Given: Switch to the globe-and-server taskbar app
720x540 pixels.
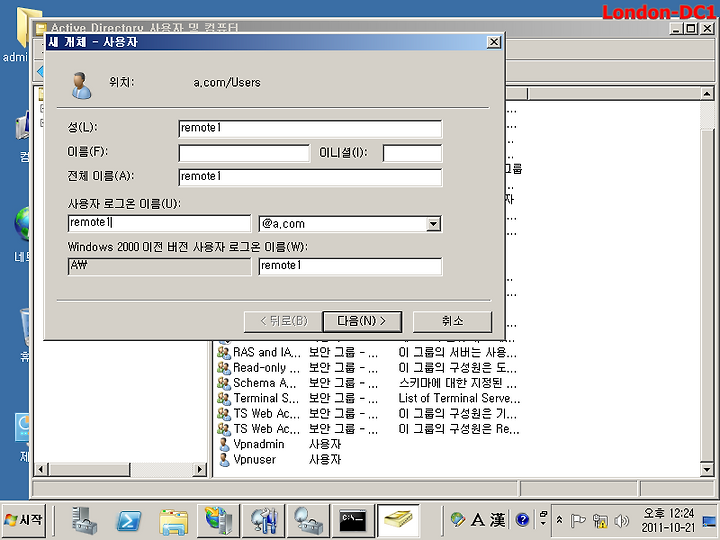Looking at the screenshot, I should click(218, 521).
